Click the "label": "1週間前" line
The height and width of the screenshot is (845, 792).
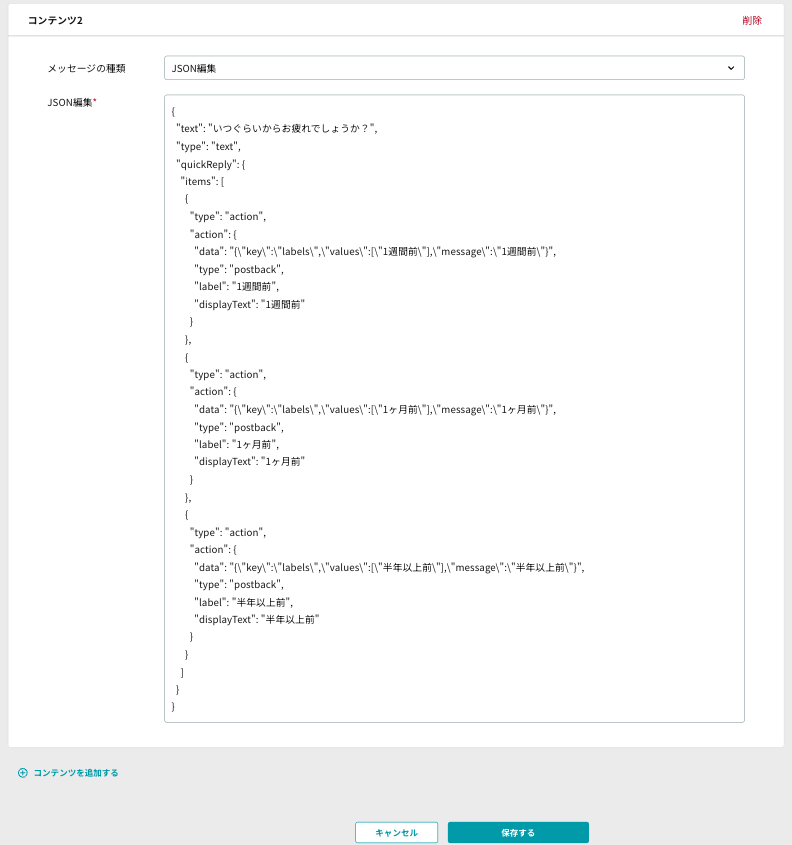[x=237, y=287]
